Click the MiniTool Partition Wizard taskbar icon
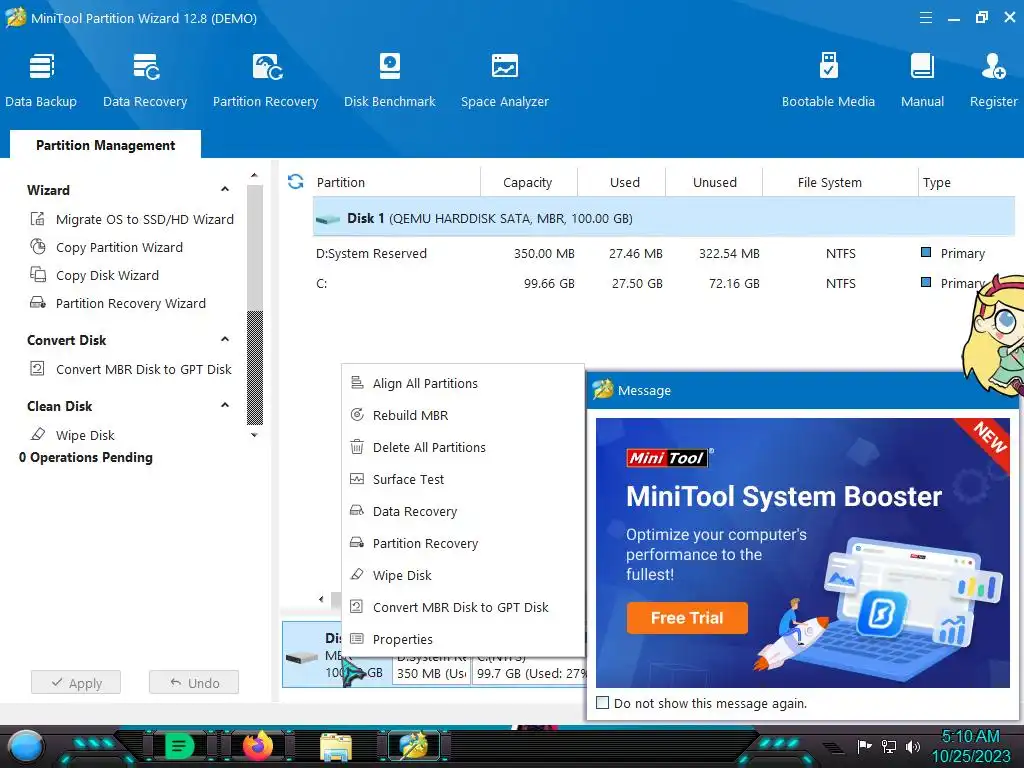 coord(414,746)
